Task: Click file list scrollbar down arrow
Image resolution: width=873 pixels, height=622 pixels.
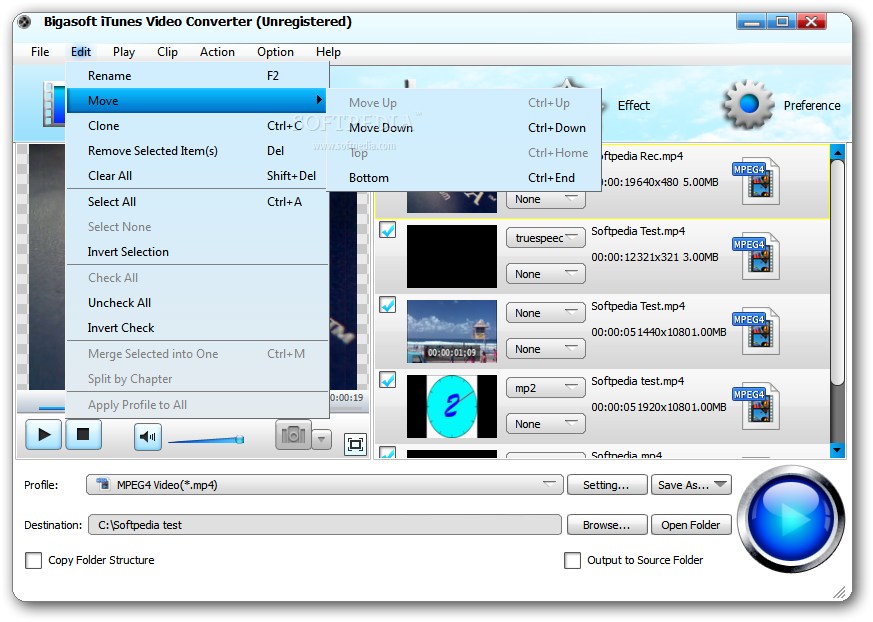Action: coord(837,449)
